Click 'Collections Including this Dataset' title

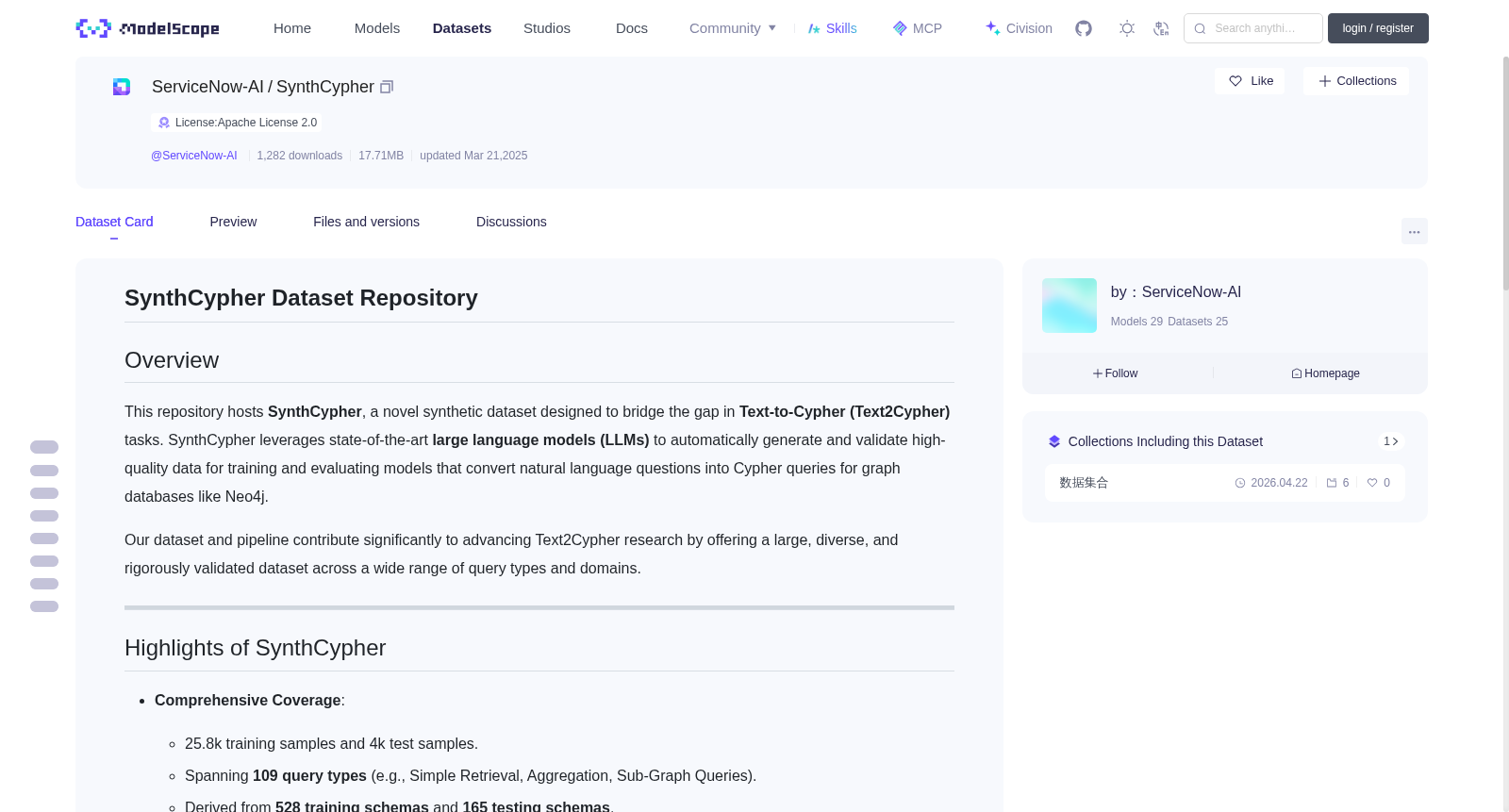(x=1166, y=441)
